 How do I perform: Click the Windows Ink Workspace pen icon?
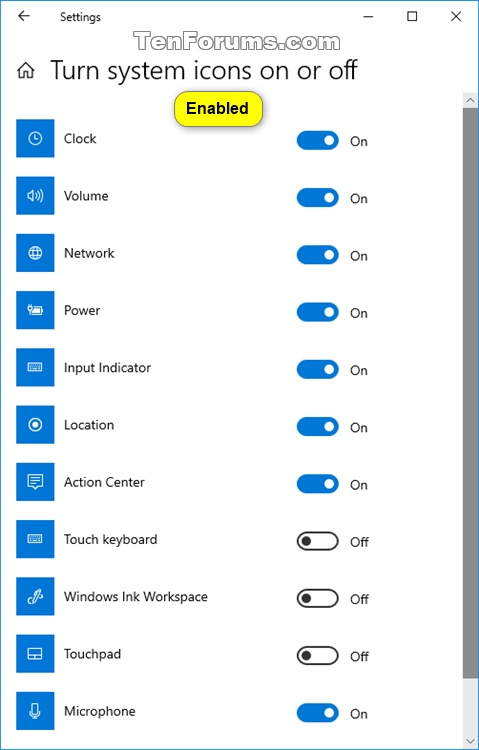pyautogui.click(x=35, y=596)
